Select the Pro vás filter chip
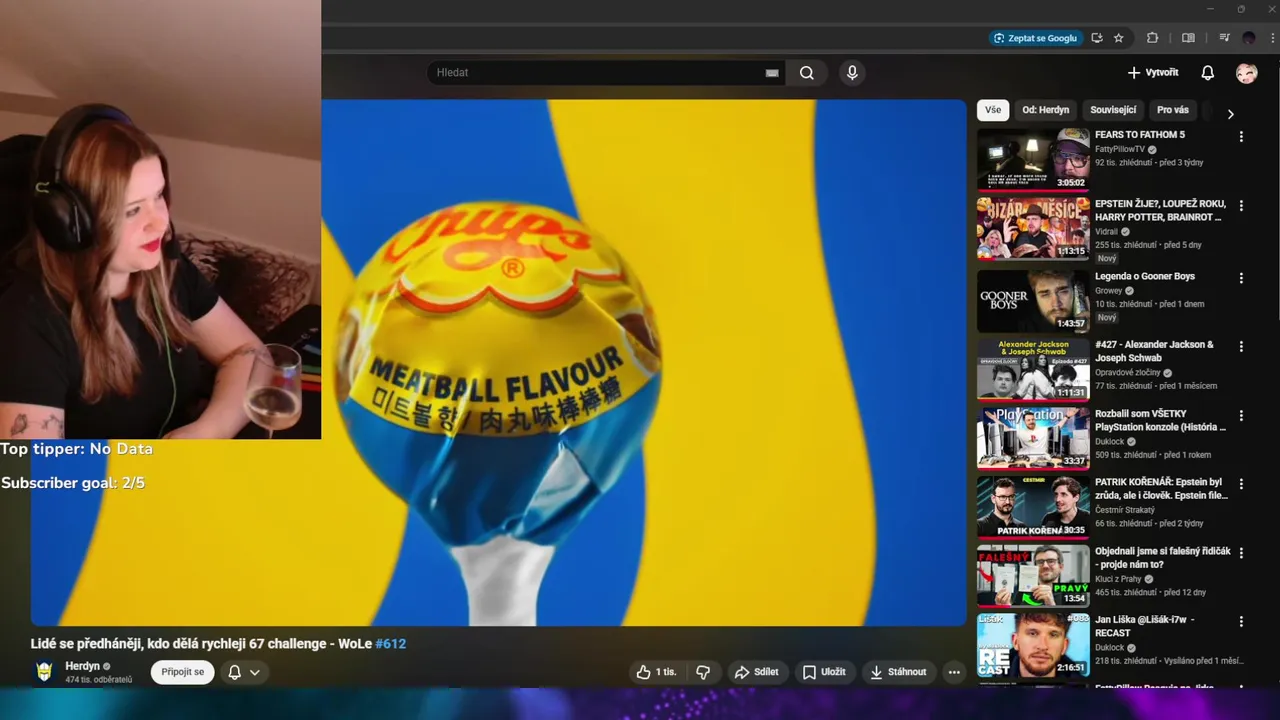This screenshot has height=720, width=1280. click(1173, 110)
